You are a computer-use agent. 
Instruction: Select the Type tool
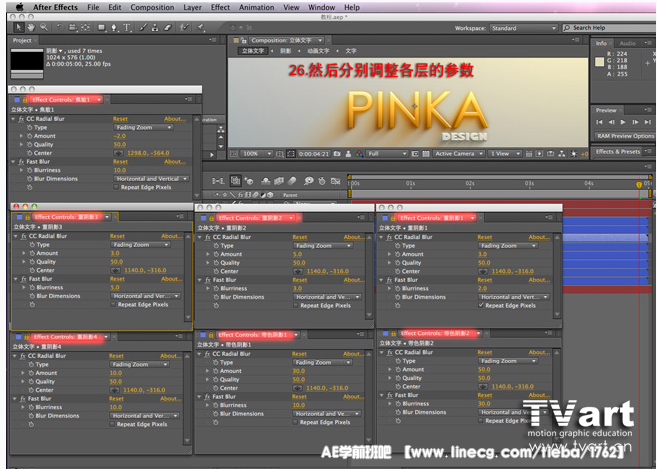(x=127, y=27)
